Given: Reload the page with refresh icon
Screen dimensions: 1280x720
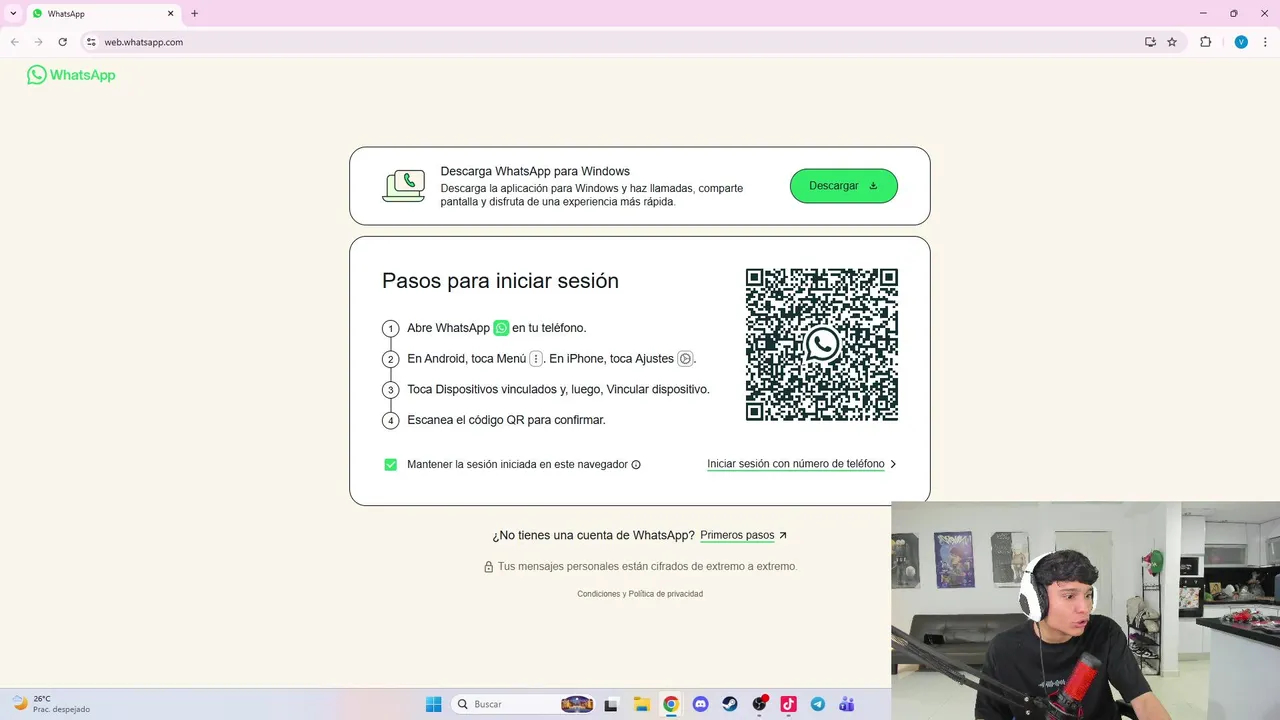Looking at the screenshot, I should point(62,42).
